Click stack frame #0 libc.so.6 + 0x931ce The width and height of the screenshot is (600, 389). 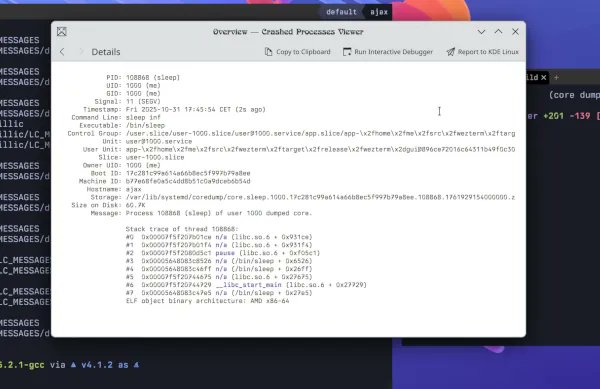pos(219,237)
